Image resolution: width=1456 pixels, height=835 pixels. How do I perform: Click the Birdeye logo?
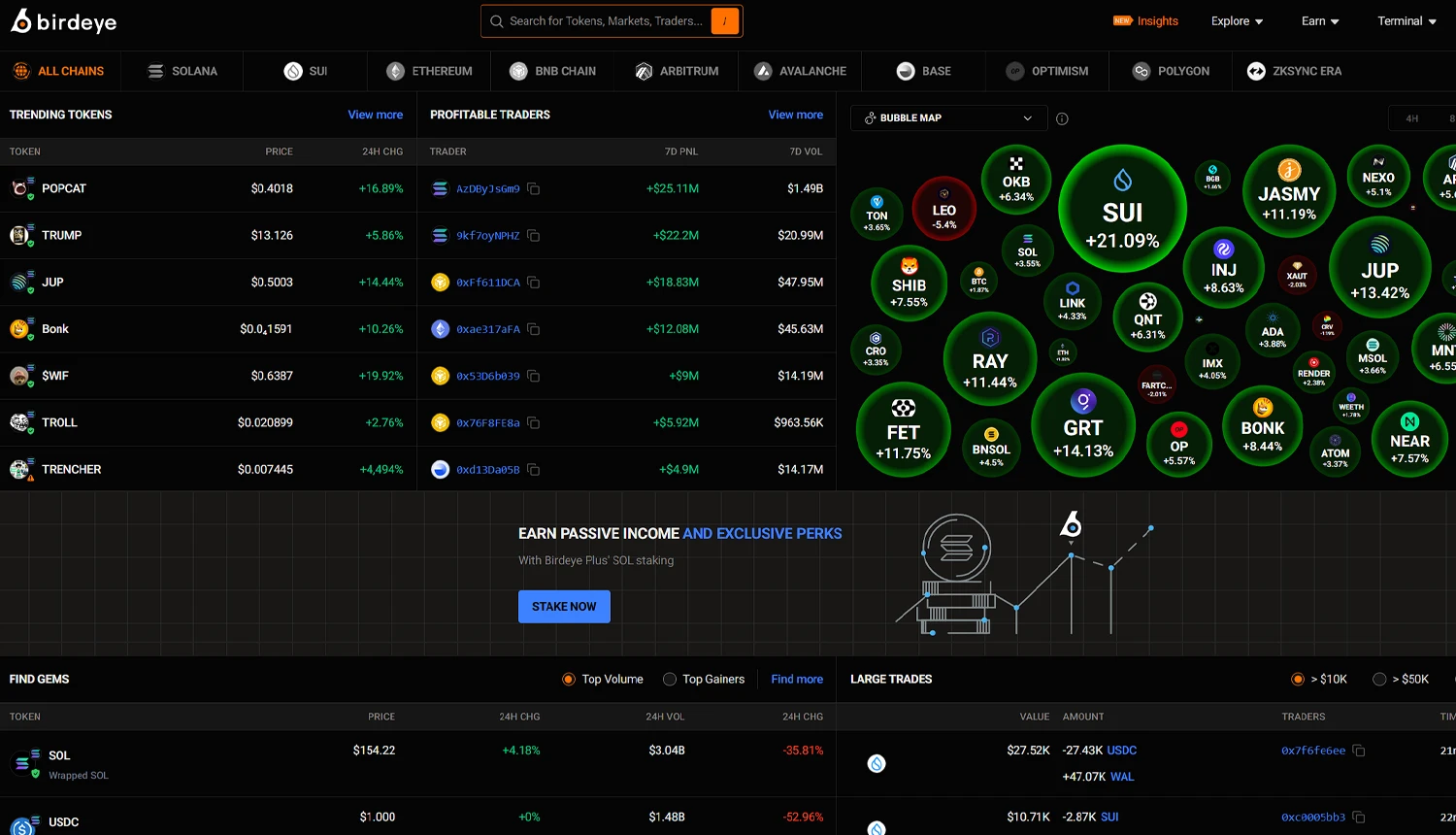pos(63,21)
